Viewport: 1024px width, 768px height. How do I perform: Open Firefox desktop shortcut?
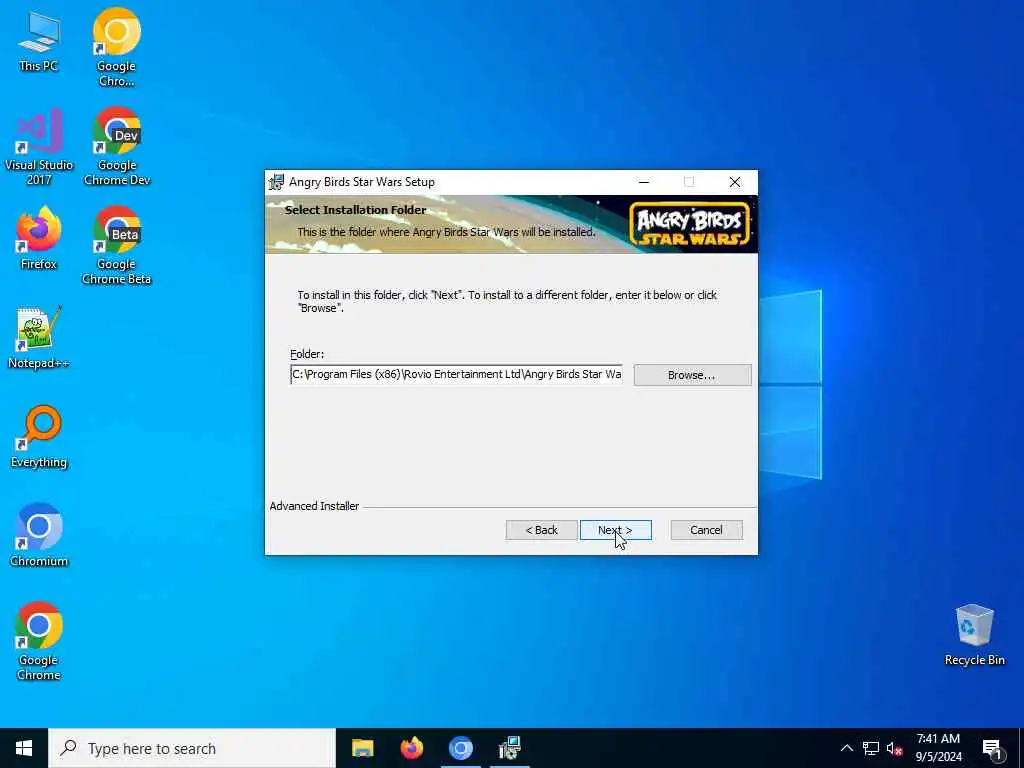pos(39,238)
